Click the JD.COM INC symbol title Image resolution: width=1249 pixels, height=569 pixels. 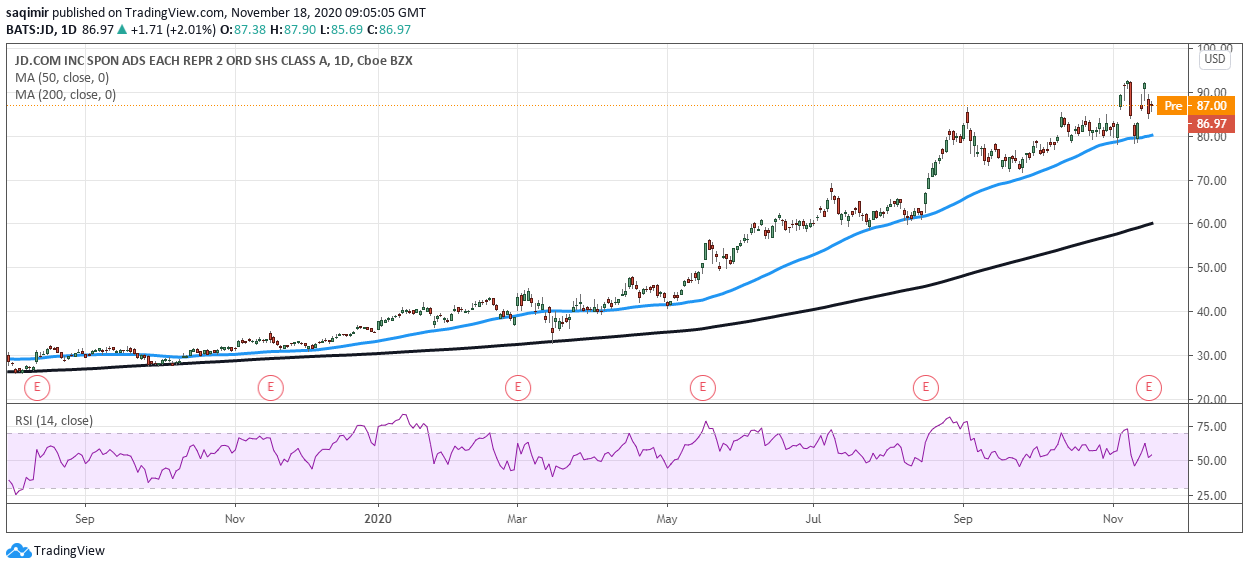210,61
